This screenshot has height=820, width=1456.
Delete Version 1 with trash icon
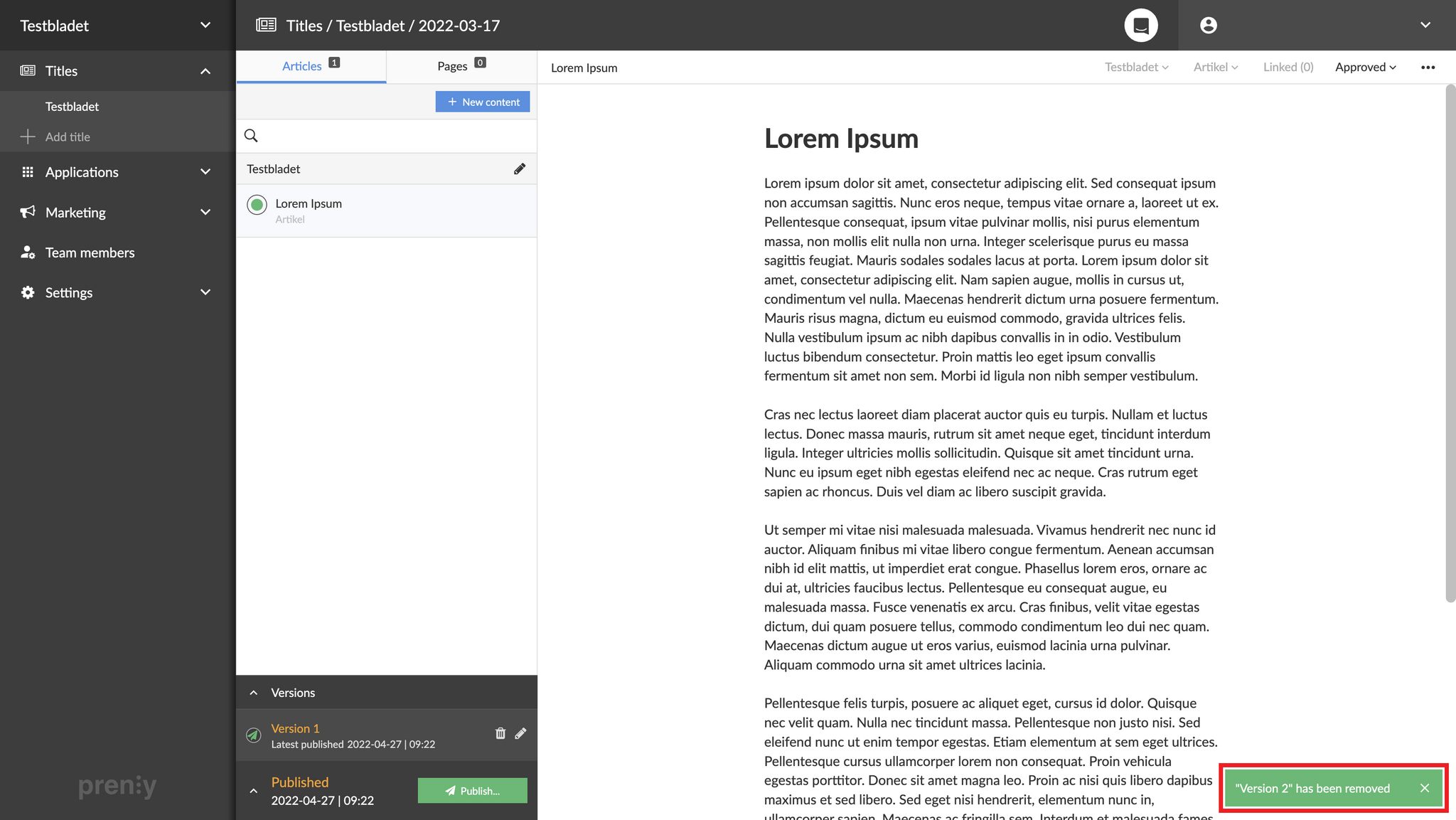tap(500, 733)
